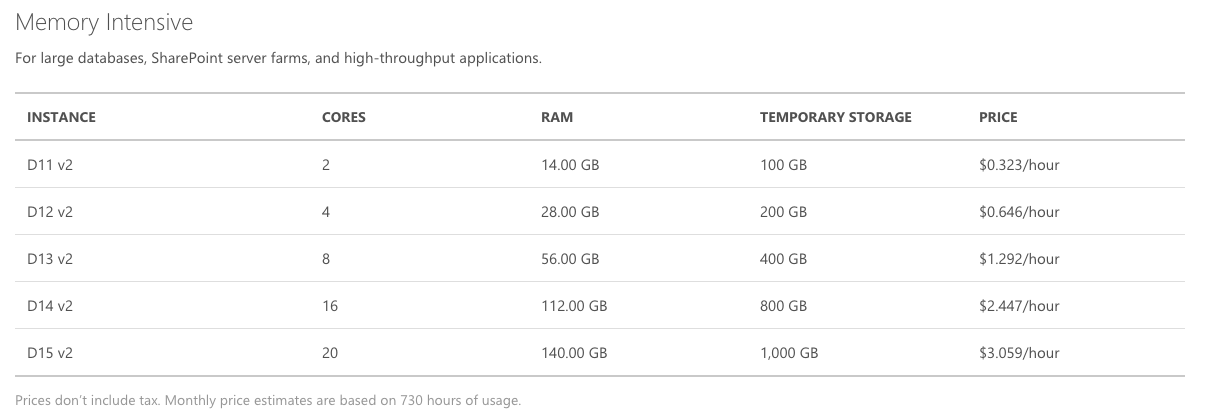The image size is (1209, 418).
Task: Click the tax and 730 hours footnote
Action: pyautogui.click(x=268, y=401)
